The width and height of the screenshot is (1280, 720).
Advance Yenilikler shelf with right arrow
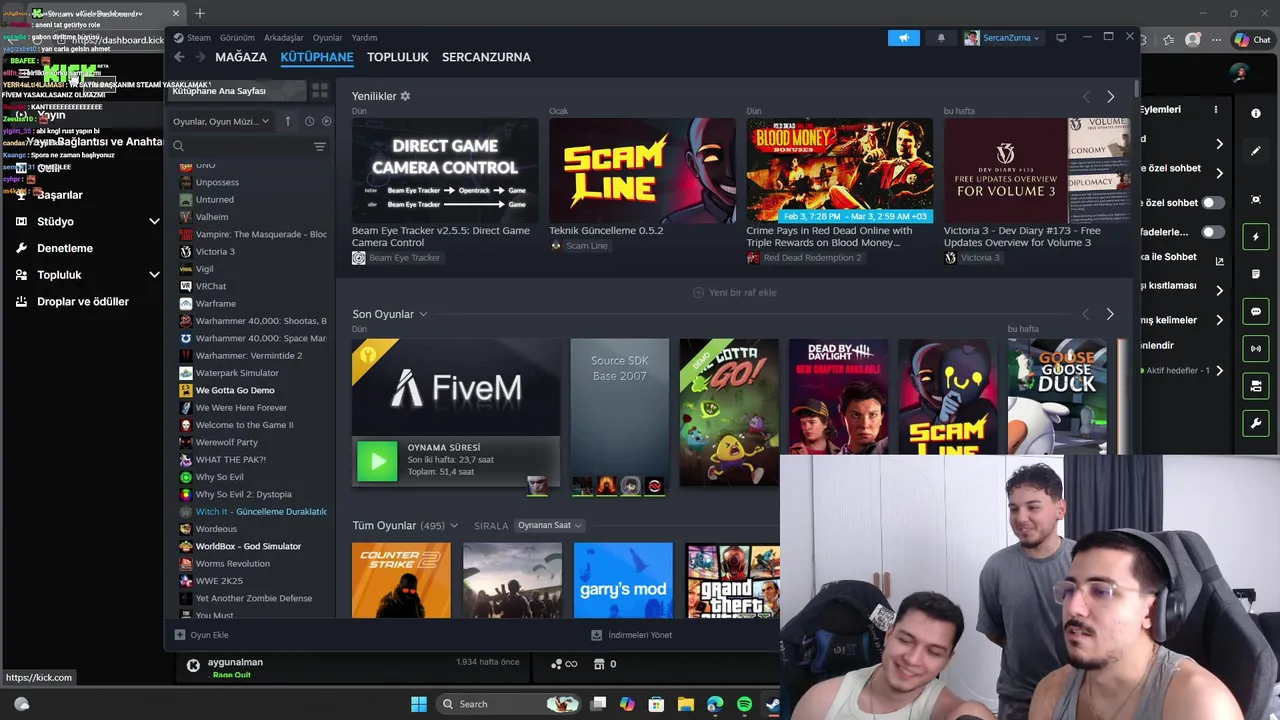1110,97
